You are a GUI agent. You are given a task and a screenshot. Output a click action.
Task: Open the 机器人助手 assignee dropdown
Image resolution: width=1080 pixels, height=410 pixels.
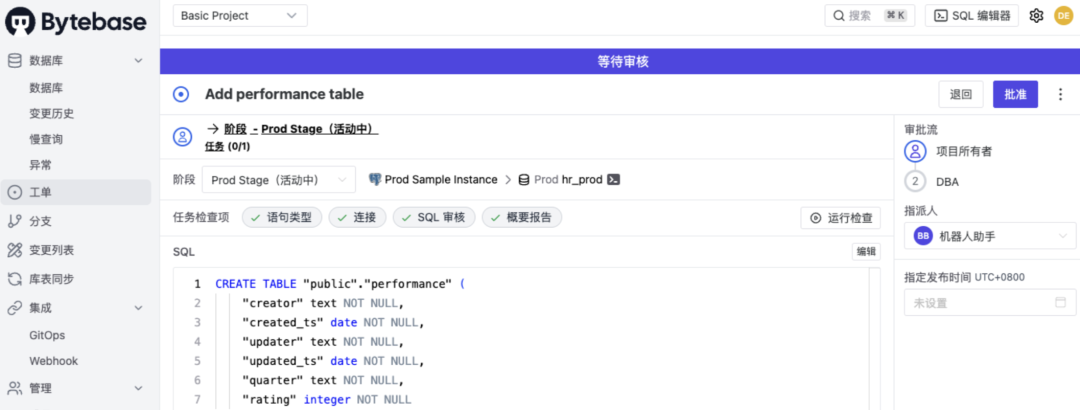pyautogui.click(x=990, y=236)
